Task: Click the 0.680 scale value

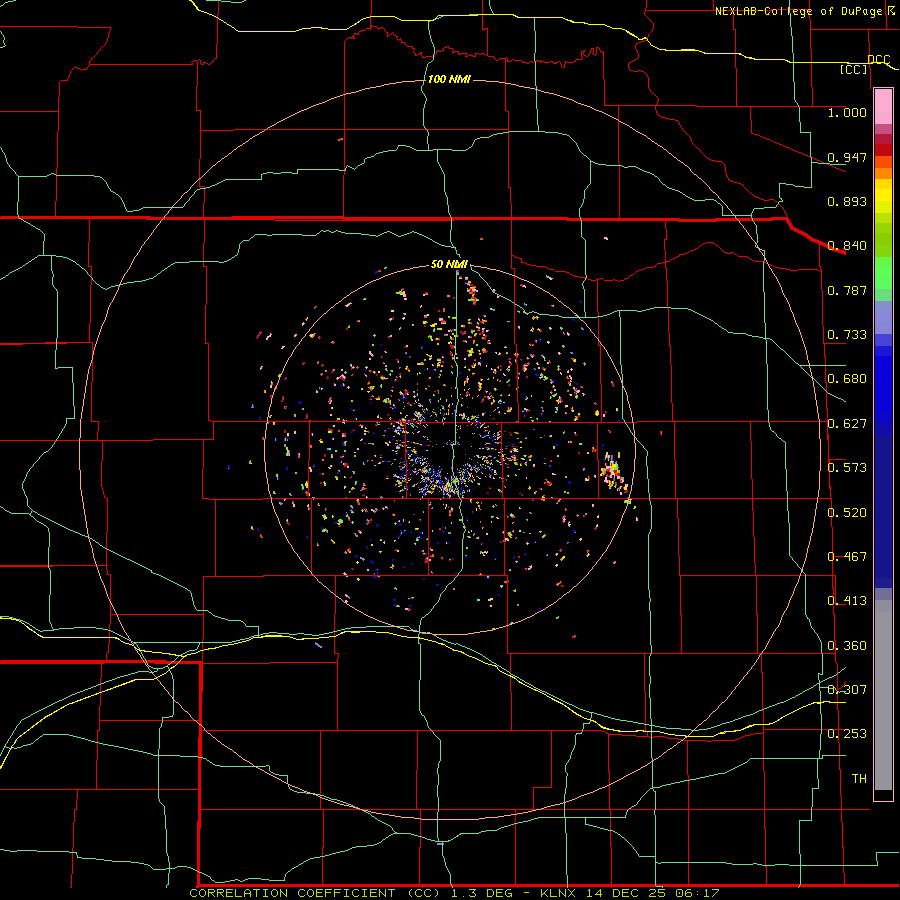Action: tap(847, 379)
